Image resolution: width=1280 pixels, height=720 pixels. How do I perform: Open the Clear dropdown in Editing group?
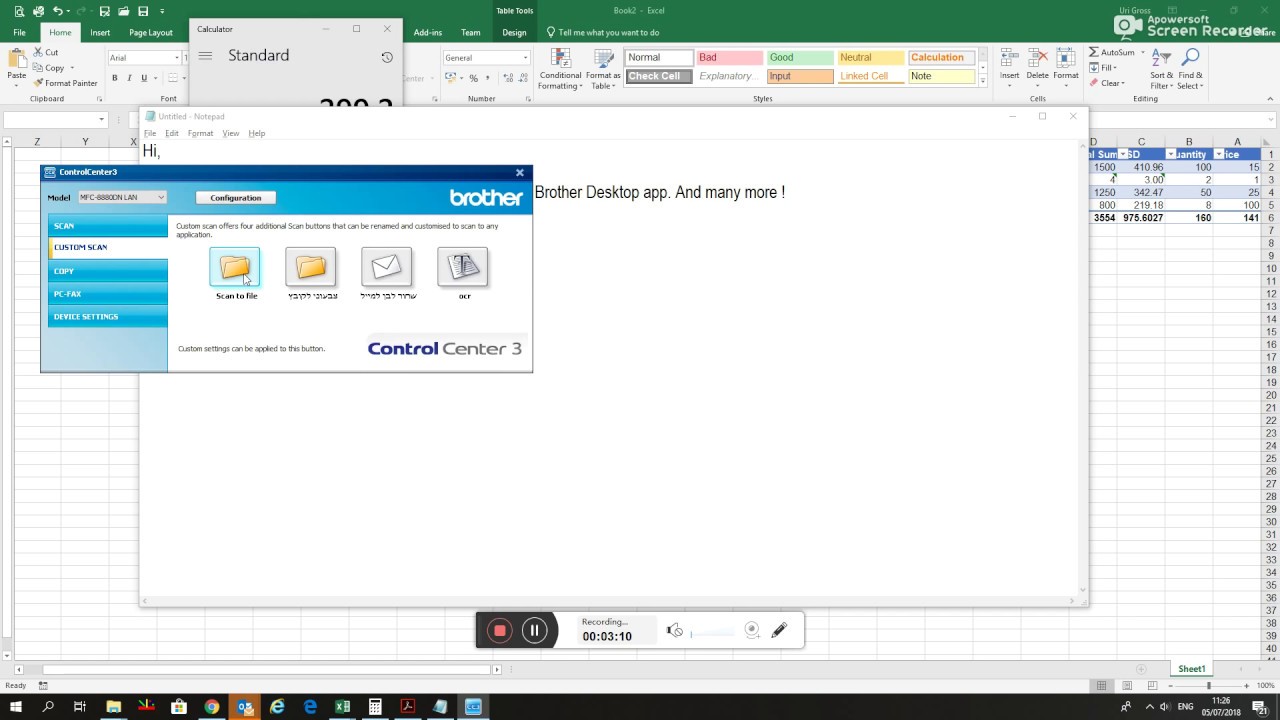coord(1107,83)
